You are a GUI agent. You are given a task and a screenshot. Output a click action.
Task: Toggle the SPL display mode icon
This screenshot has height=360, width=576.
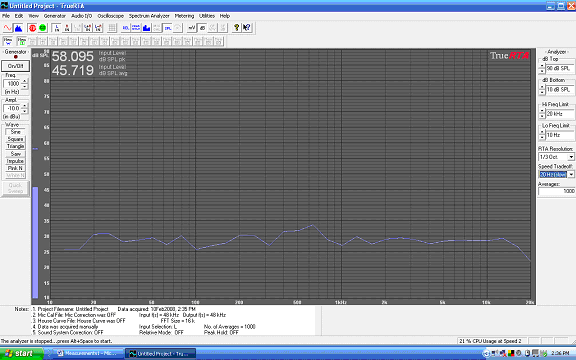[168, 28]
